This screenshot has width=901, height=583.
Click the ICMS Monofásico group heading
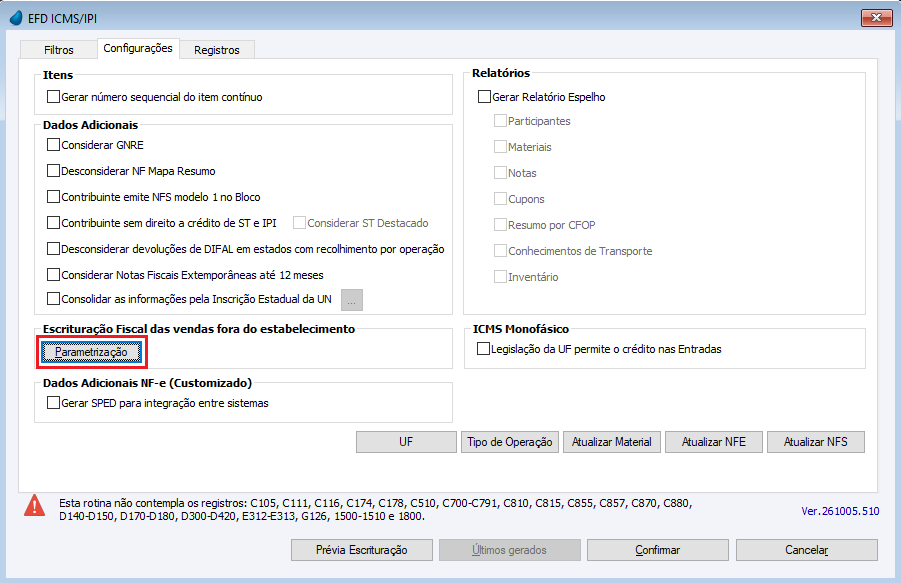click(521, 329)
